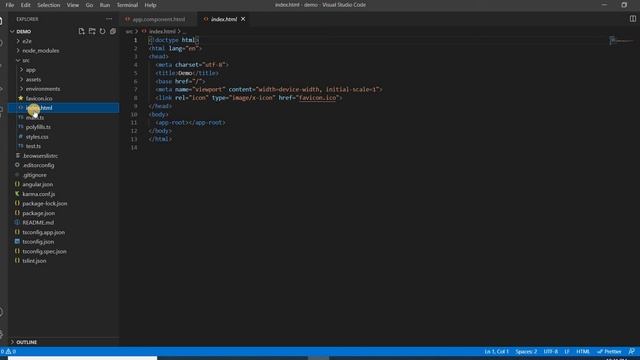The height and width of the screenshot is (360, 640).
Task: Change the LF end of line sequence
Action: coord(567,351)
